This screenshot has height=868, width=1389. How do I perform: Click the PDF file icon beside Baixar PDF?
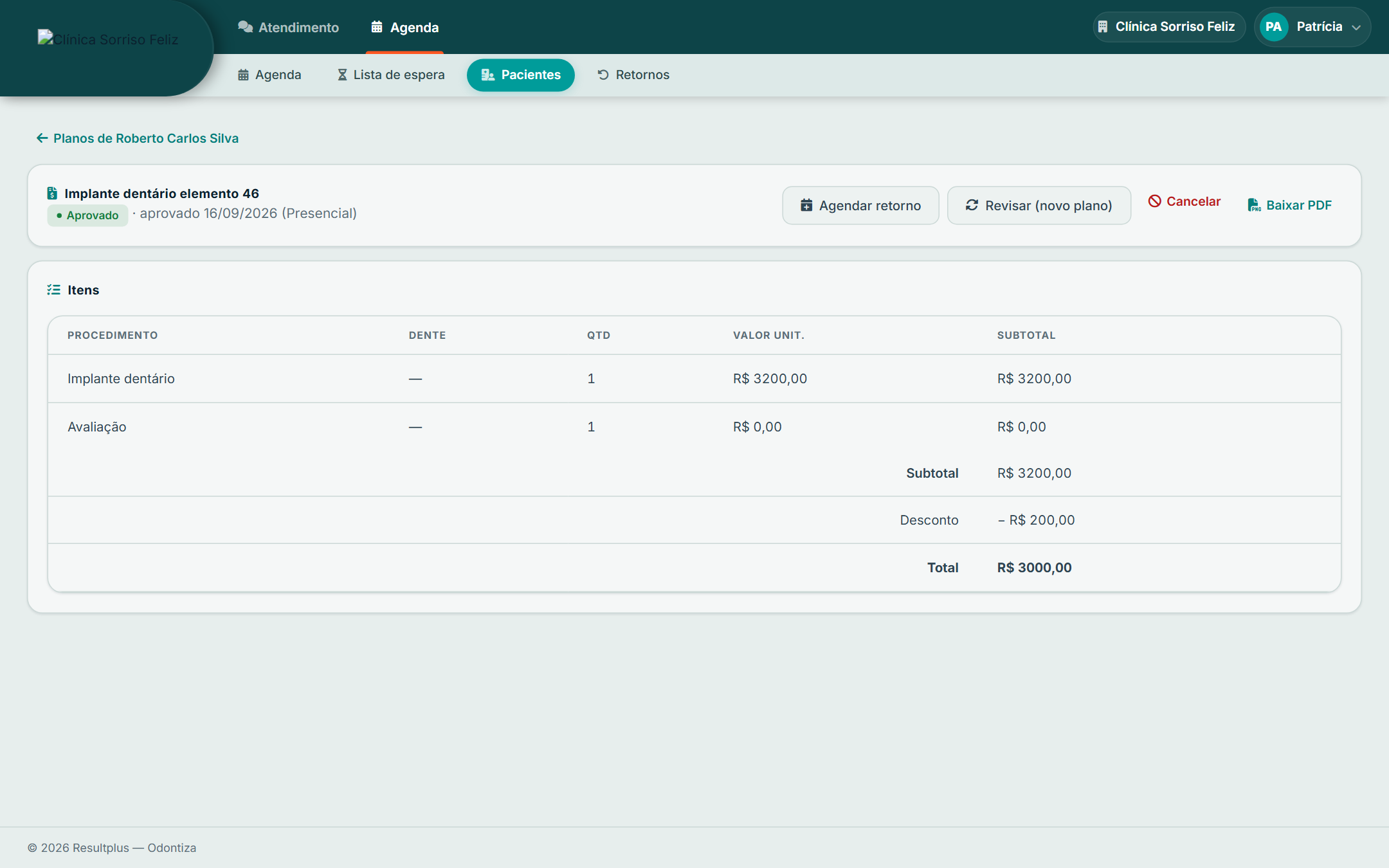pyautogui.click(x=1254, y=205)
